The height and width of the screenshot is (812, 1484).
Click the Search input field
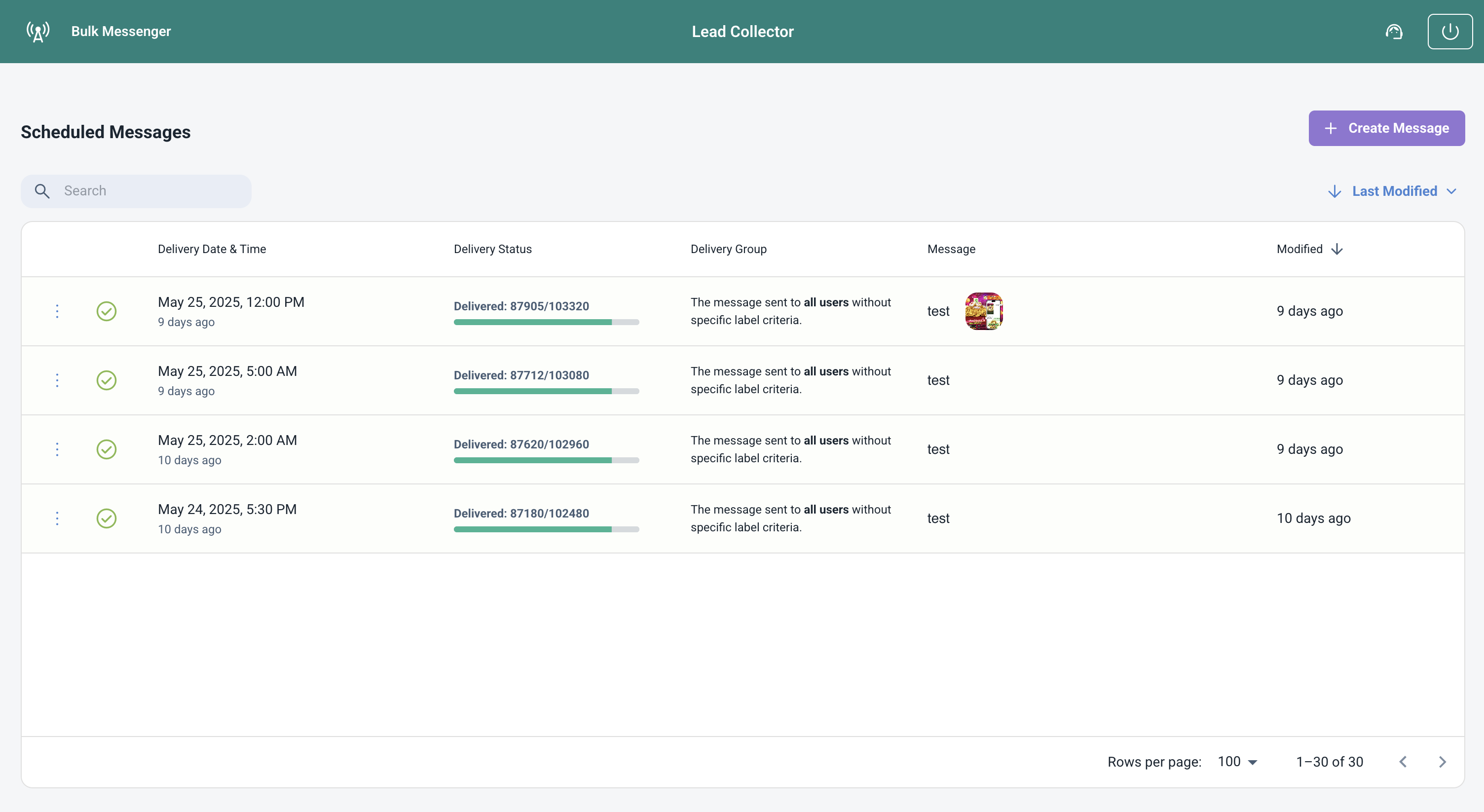coord(136,190)
